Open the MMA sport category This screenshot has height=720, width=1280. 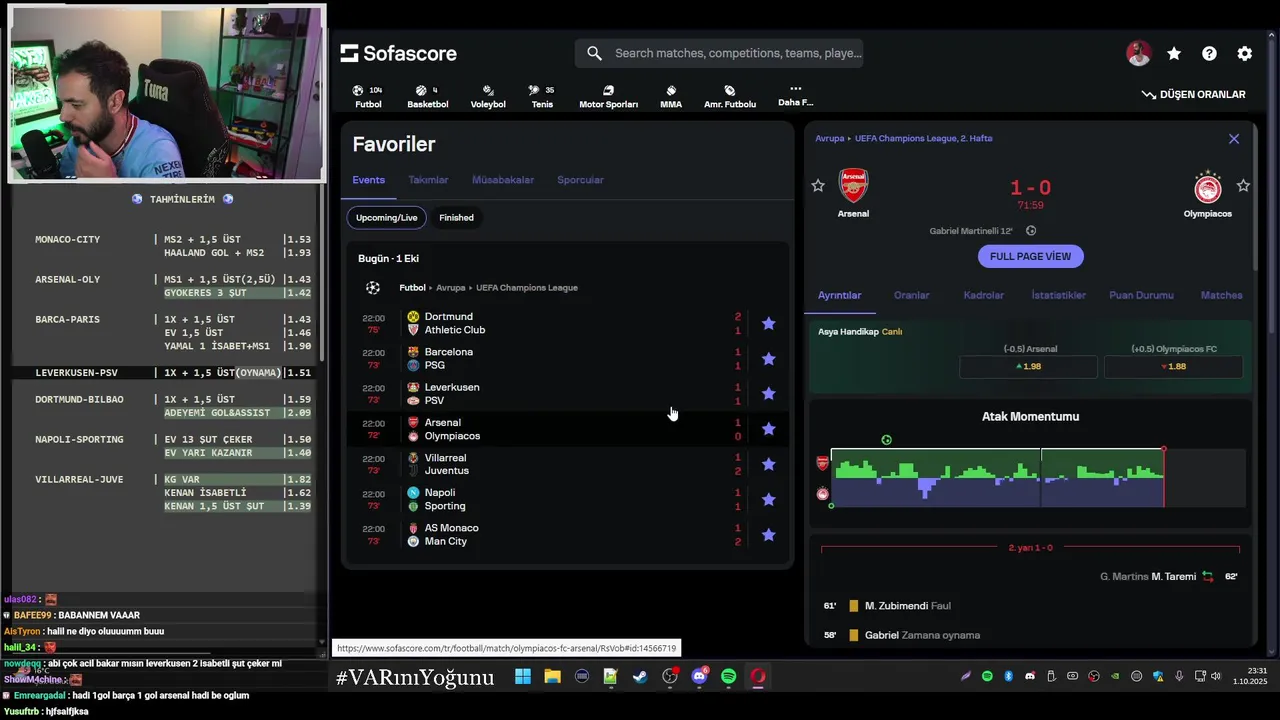coord(671,96)
